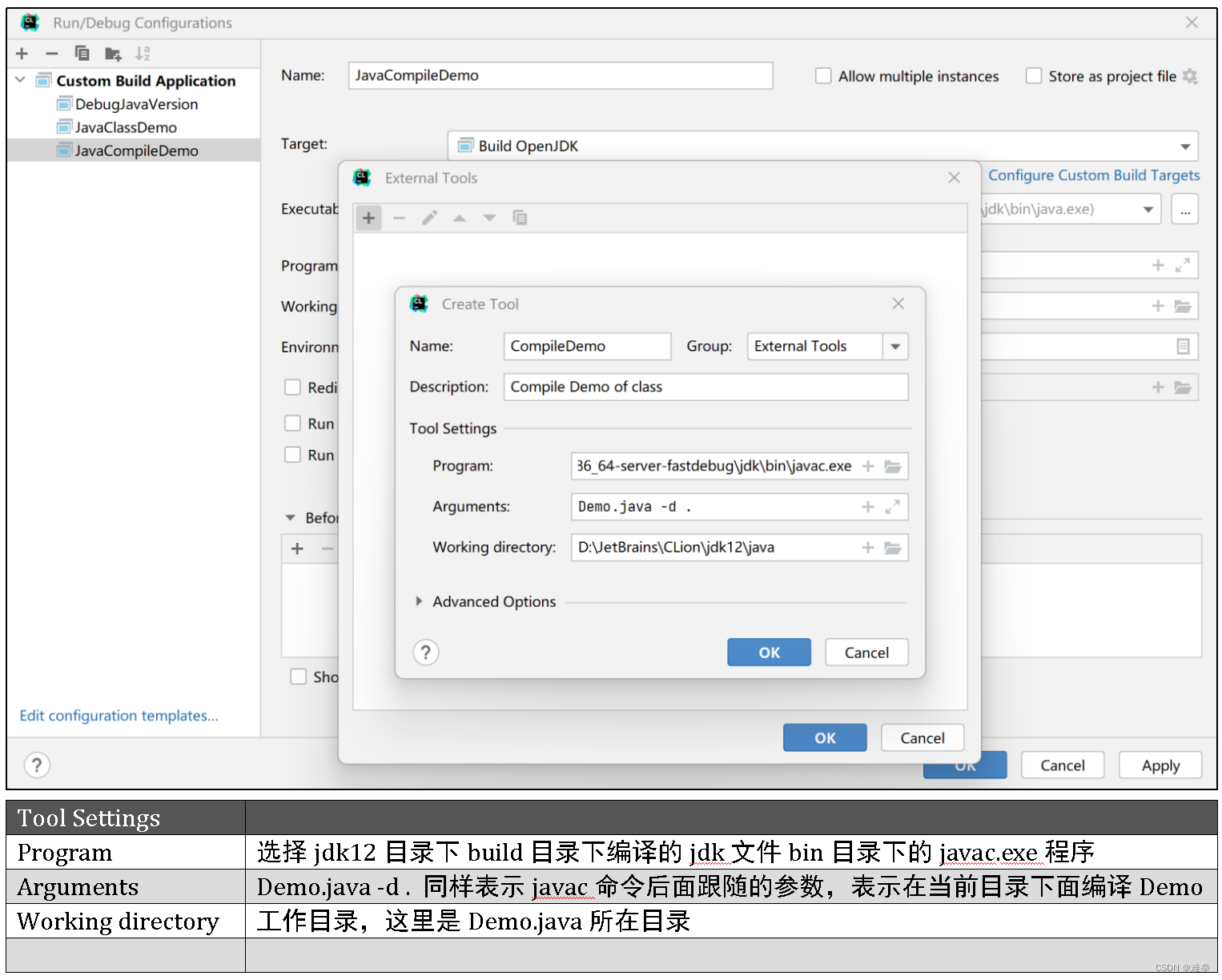
Task: Click OK in Create Tool dialog
Action: pyautogui.click(x=769, y=653)
